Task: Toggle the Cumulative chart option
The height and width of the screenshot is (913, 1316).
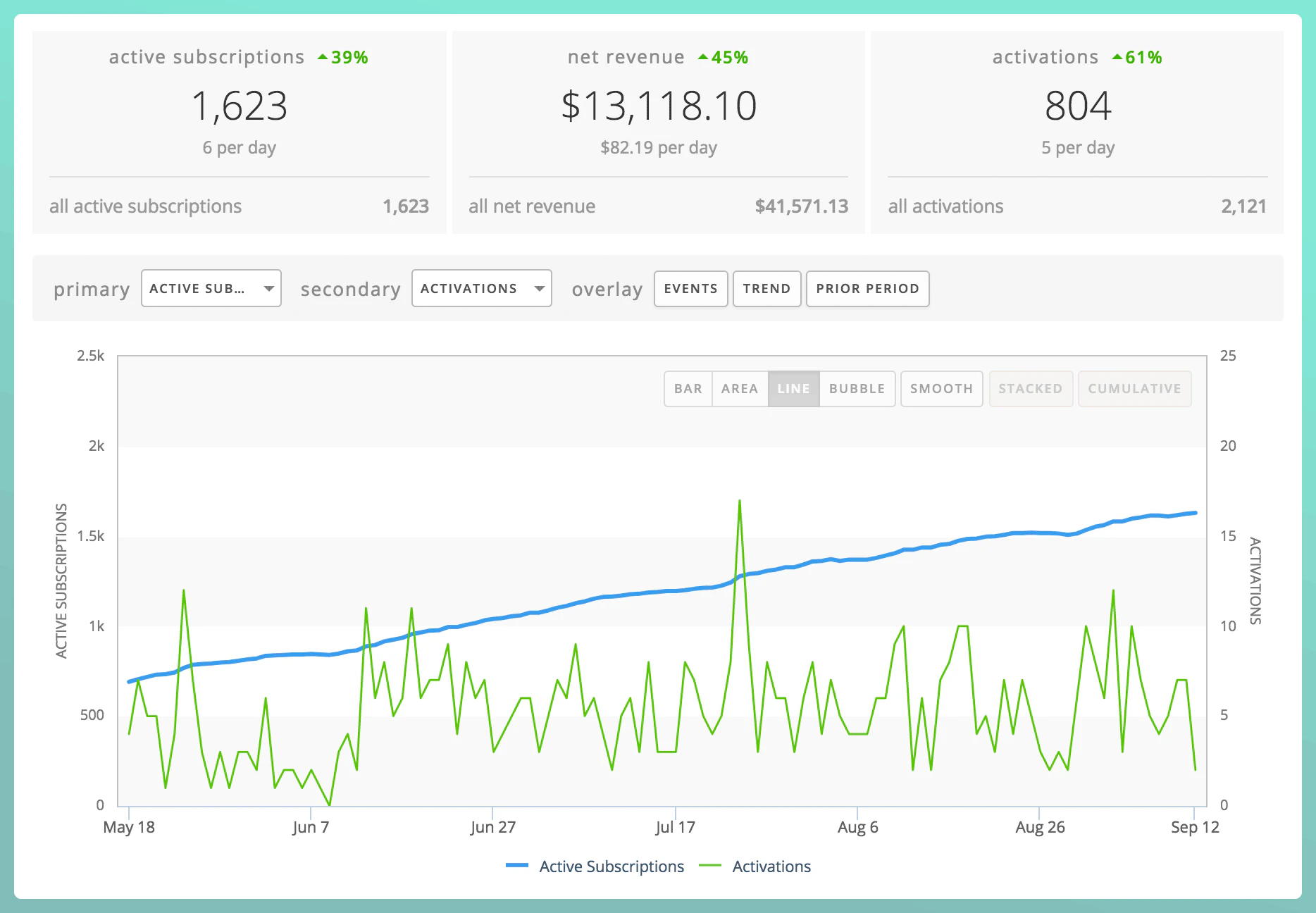Action: (1134, 389)
